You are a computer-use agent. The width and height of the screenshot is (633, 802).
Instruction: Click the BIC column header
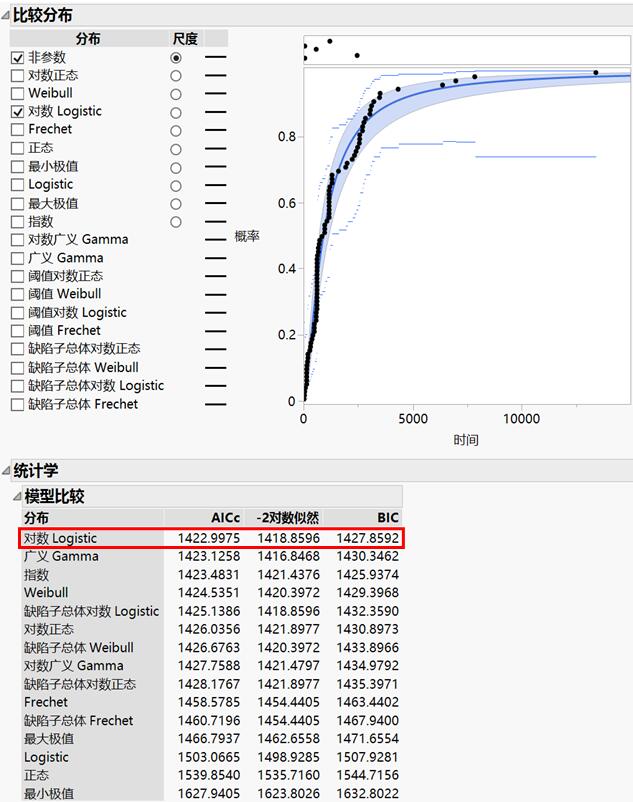pyautogui.click(x=388, y=518)
